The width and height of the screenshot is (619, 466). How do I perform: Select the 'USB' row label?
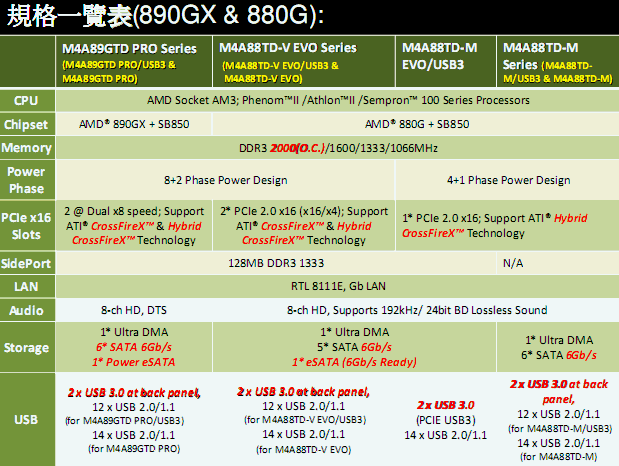pos(27,419)
